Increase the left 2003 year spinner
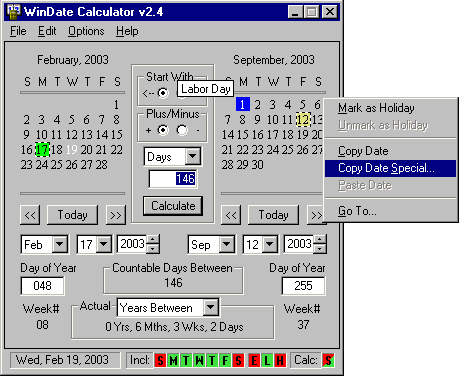This screenshot has width=459, height=376. click(x=153, y=240)
